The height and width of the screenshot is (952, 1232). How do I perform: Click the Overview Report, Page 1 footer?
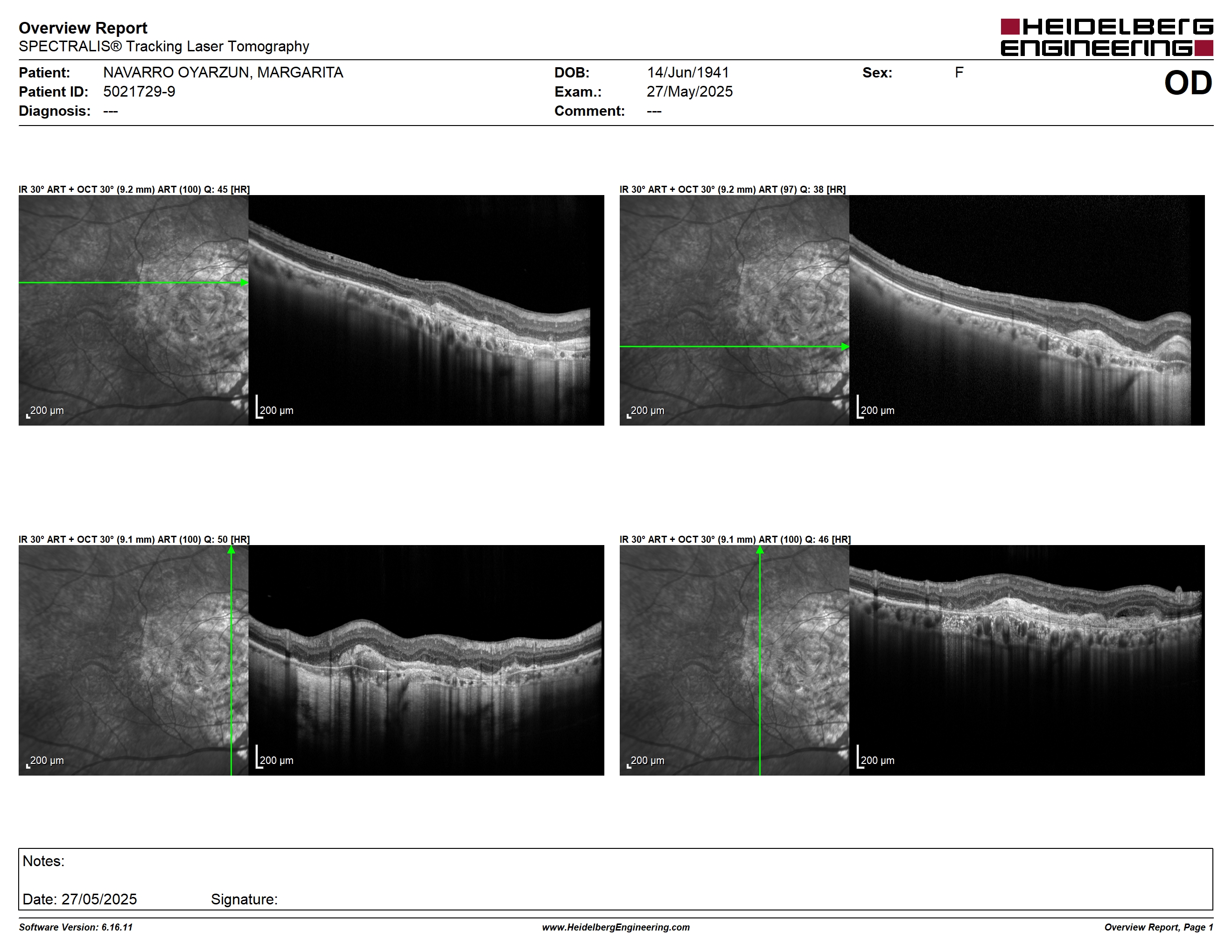1159,927
